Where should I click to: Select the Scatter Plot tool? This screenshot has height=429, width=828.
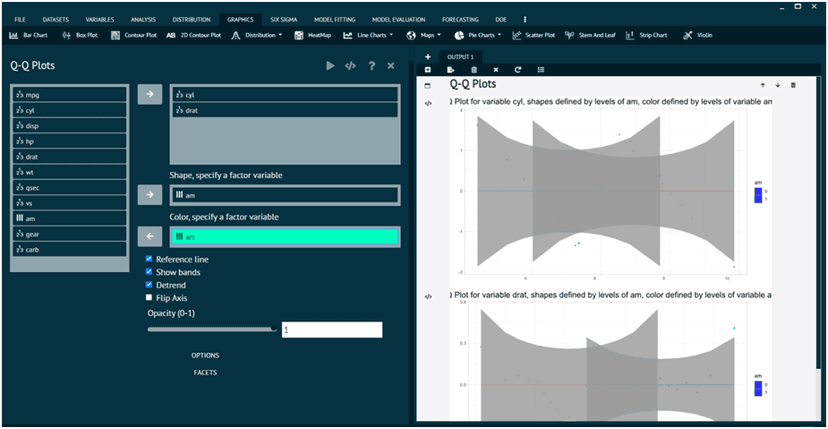click(x=540, y=35)
